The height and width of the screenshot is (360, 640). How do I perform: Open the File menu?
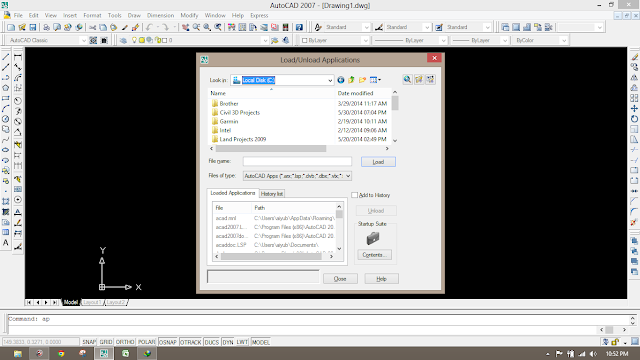coord(18,16)
